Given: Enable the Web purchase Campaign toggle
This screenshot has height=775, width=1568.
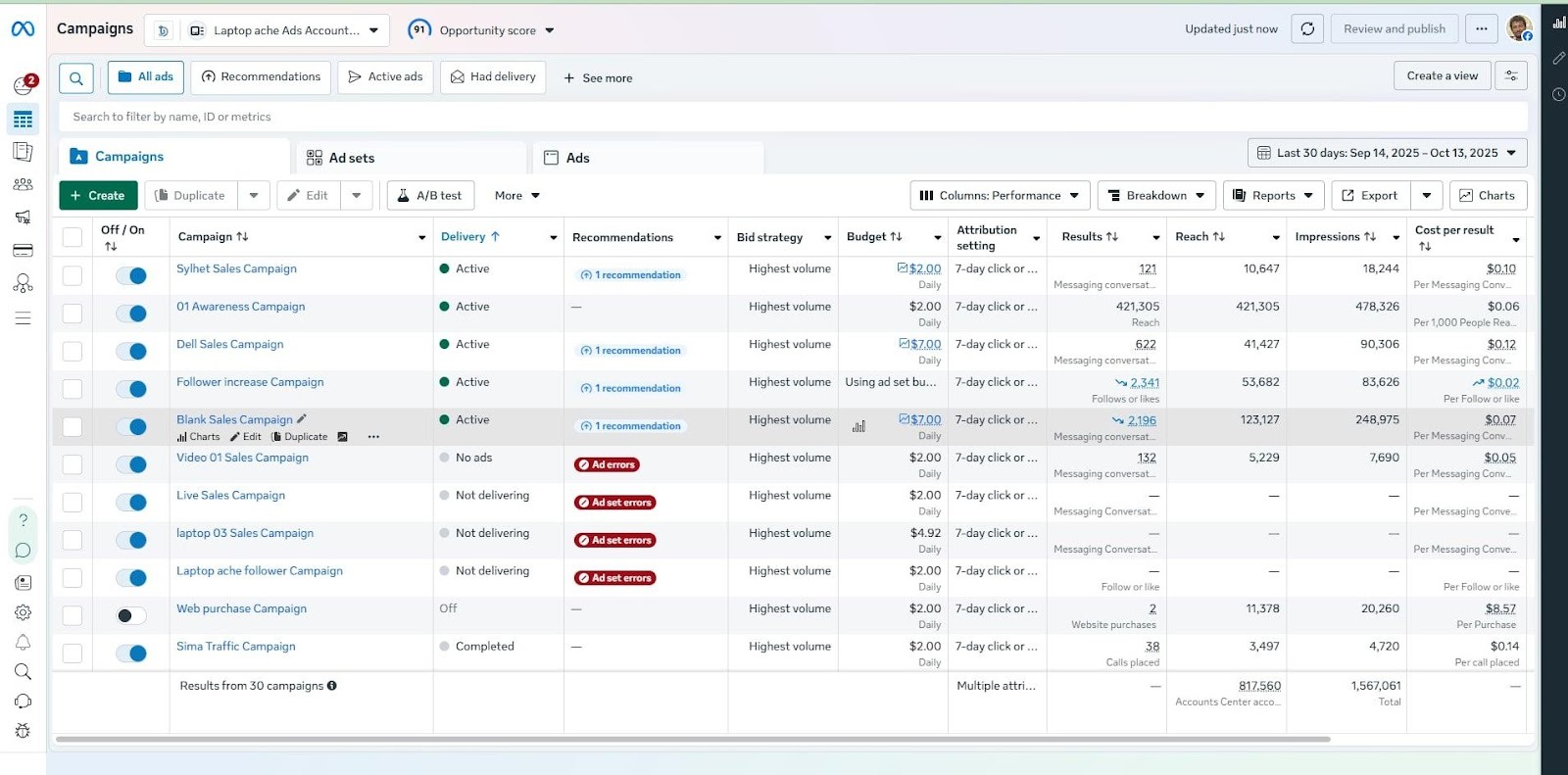Looking at the screenshot, I should point(131,615).
